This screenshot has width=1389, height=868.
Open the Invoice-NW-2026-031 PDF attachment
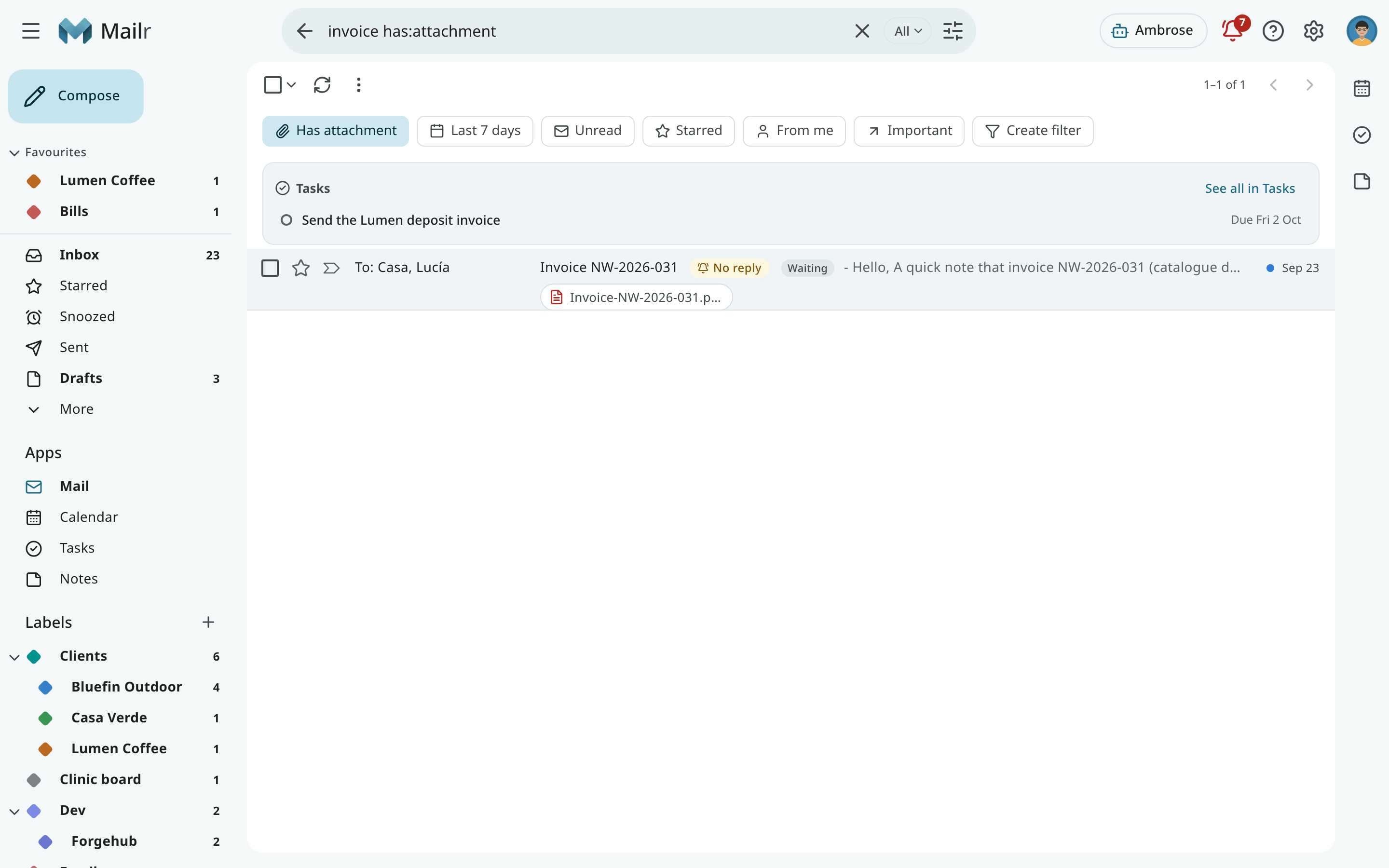coord(636,298)
